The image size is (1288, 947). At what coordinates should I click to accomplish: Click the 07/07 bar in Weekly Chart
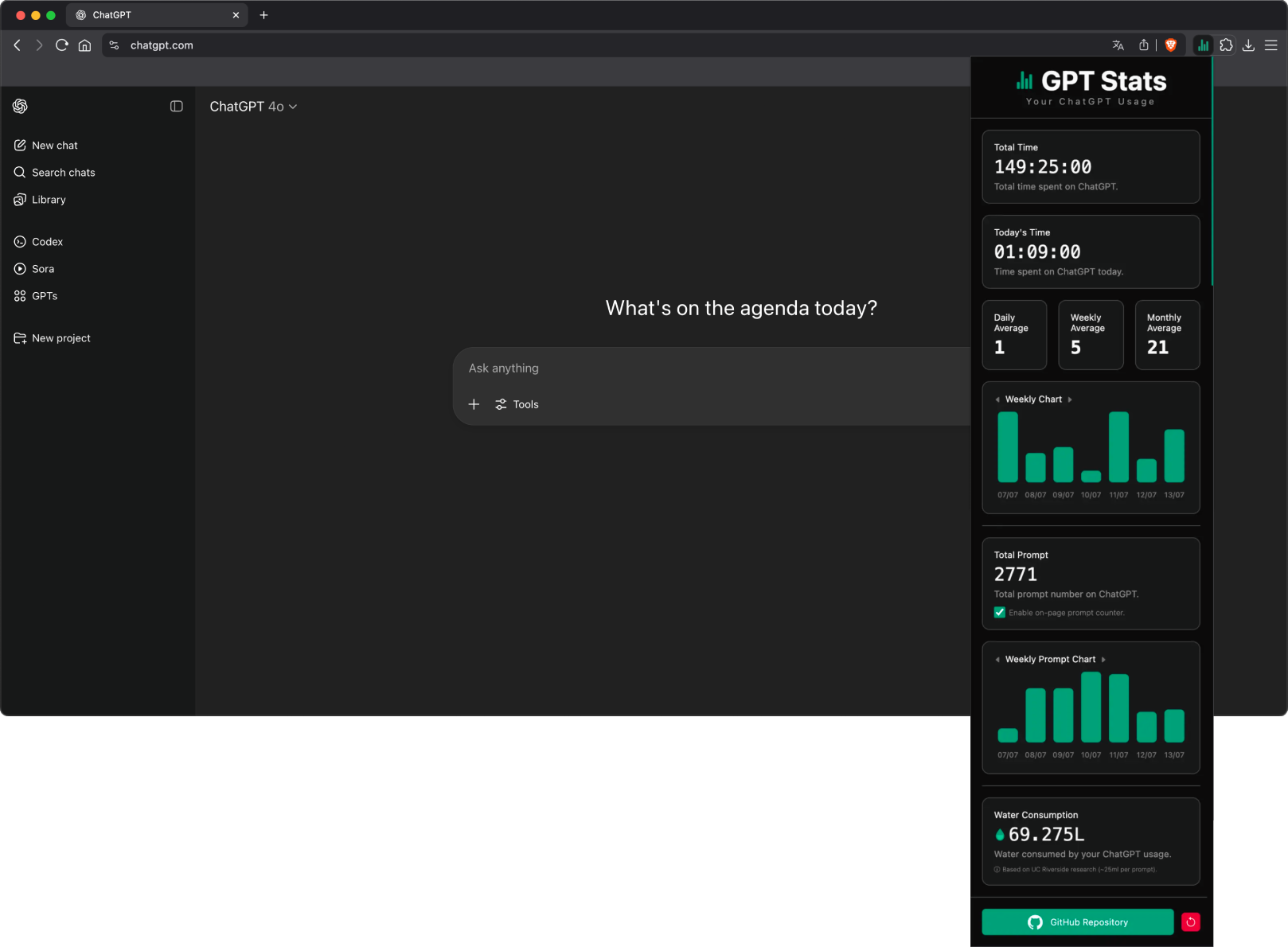click(1008, 447)
